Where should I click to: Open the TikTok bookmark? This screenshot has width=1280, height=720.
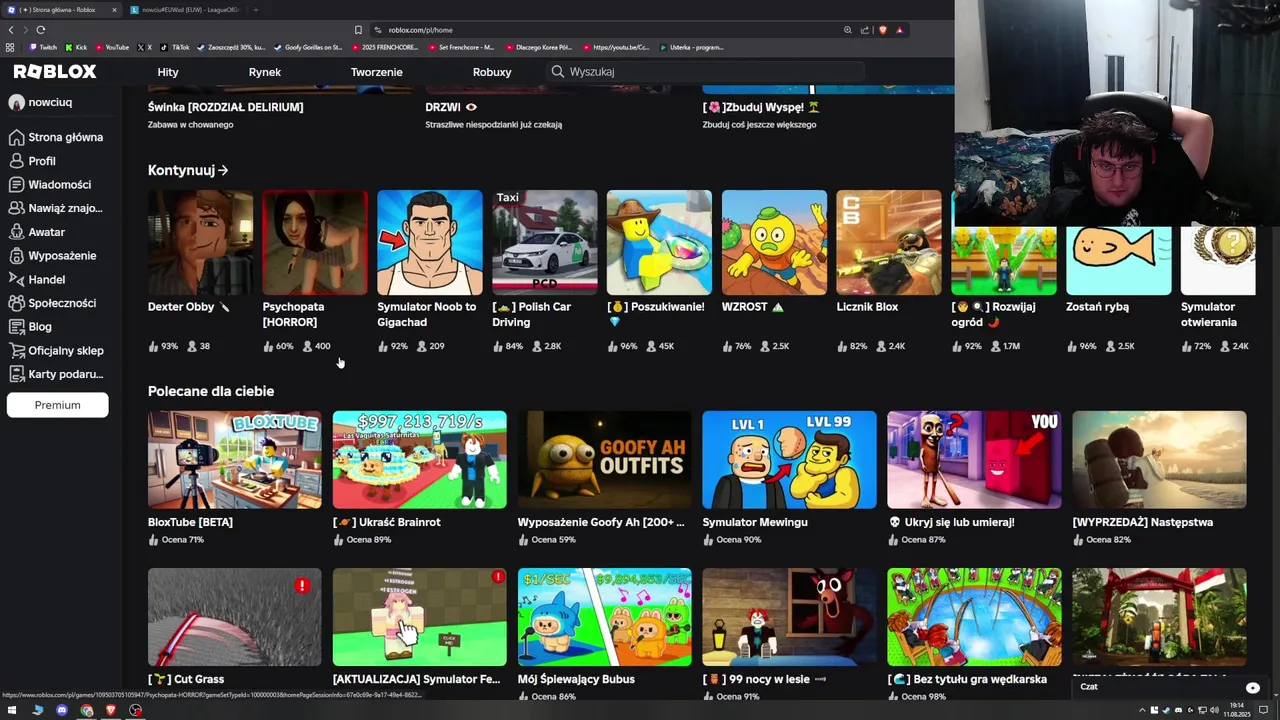pyautogui.click(x=175, y=47)
